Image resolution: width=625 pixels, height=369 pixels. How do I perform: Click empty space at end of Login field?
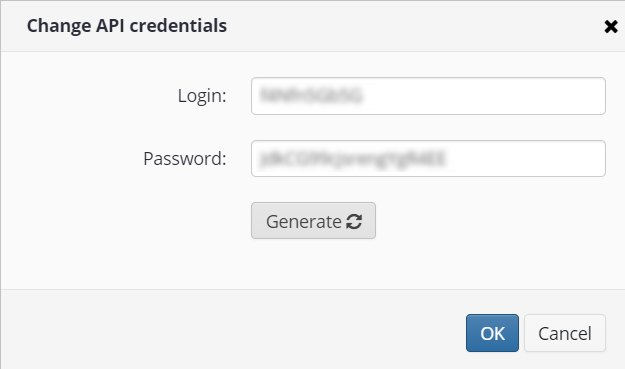(518, 96)
